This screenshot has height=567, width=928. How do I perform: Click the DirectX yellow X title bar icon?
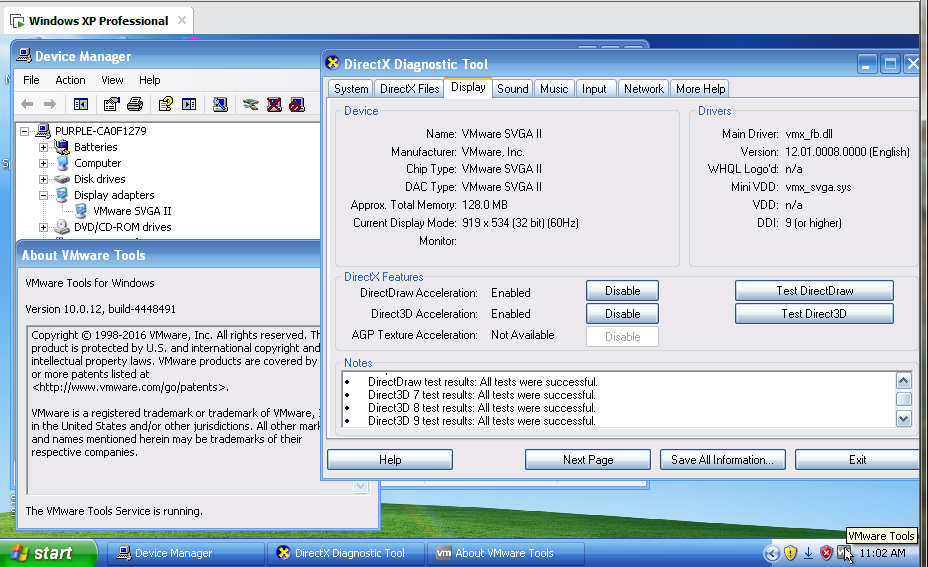[x=333, y=63]
